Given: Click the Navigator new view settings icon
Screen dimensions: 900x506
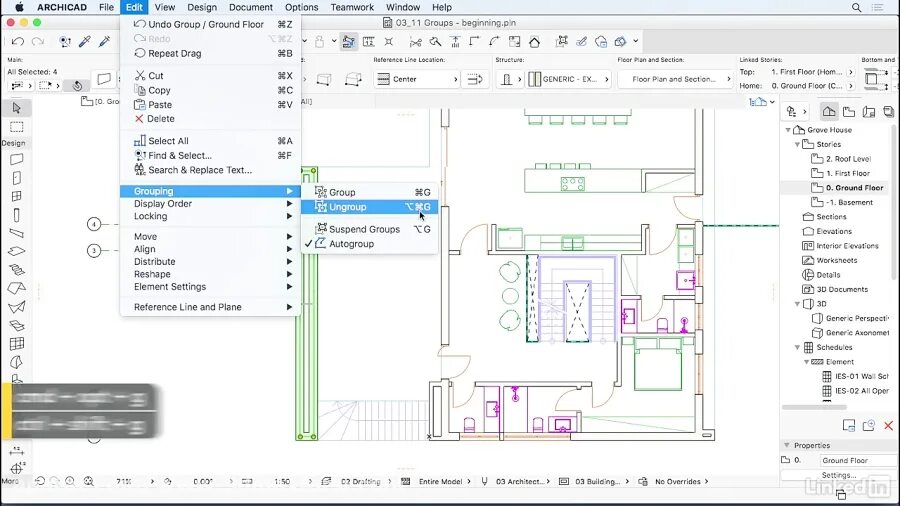Looking at the screenshot, I should tap(848, 425).
